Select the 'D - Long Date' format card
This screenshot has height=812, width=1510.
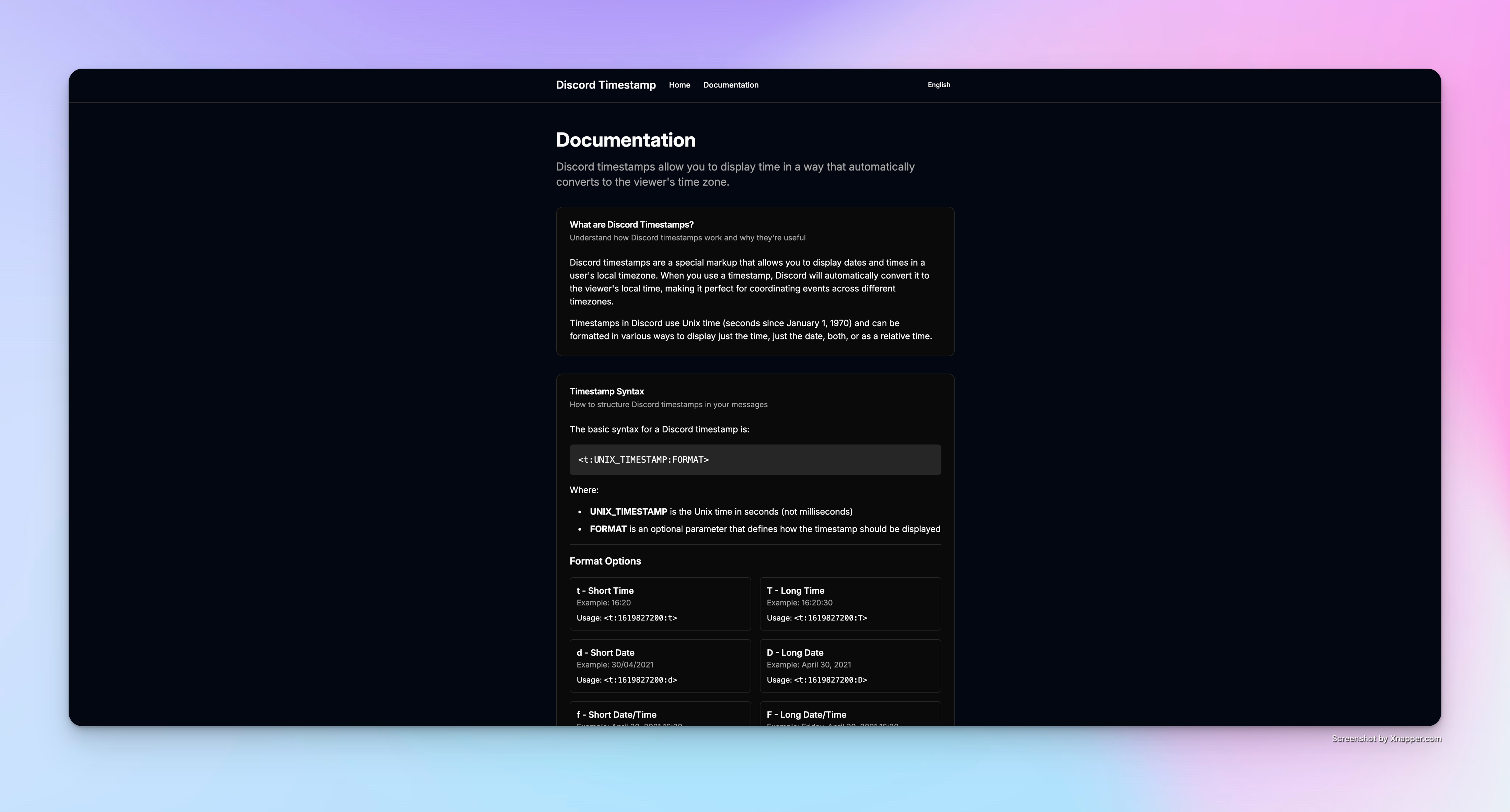850,666
